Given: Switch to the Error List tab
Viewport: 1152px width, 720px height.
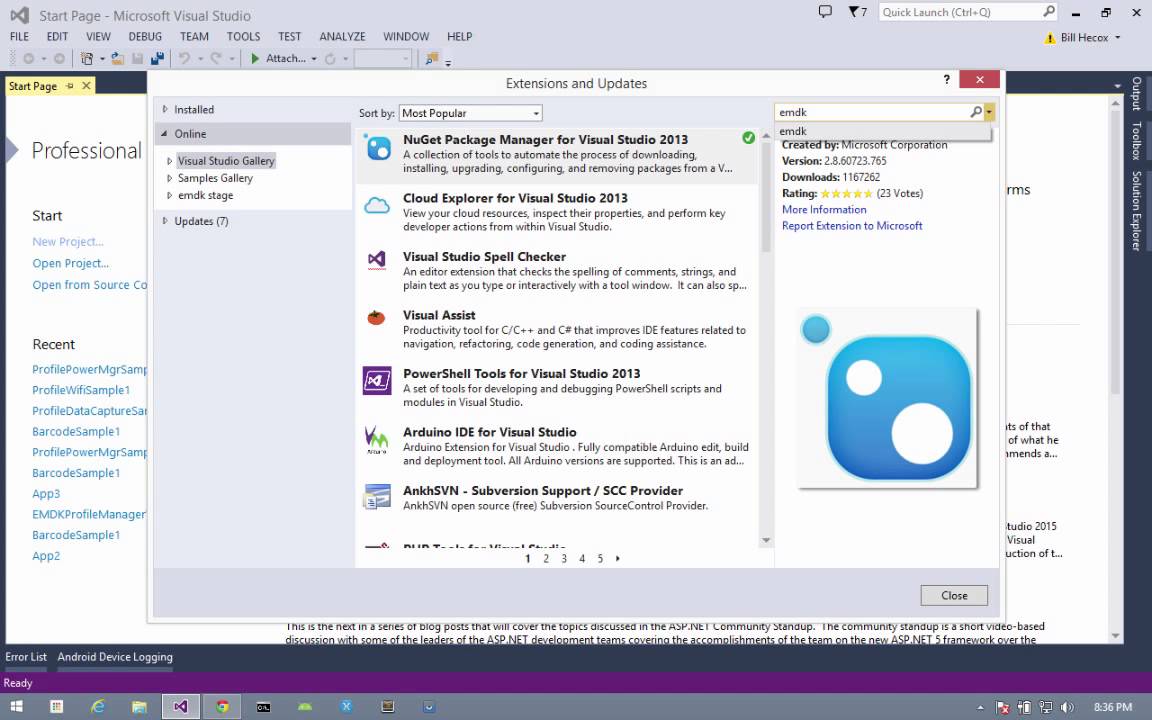Looking at the screenshot, I should 26,657.
